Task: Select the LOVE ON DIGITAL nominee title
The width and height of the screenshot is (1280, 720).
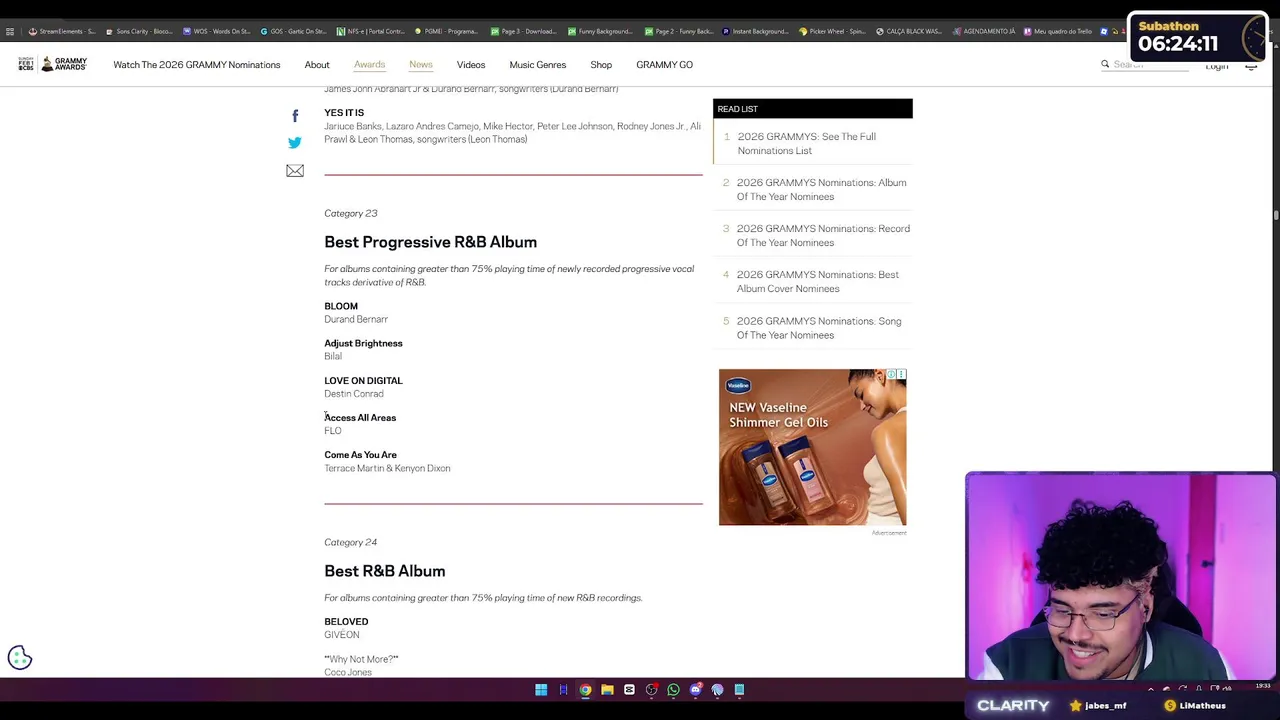Action: [x=363, y=380]
